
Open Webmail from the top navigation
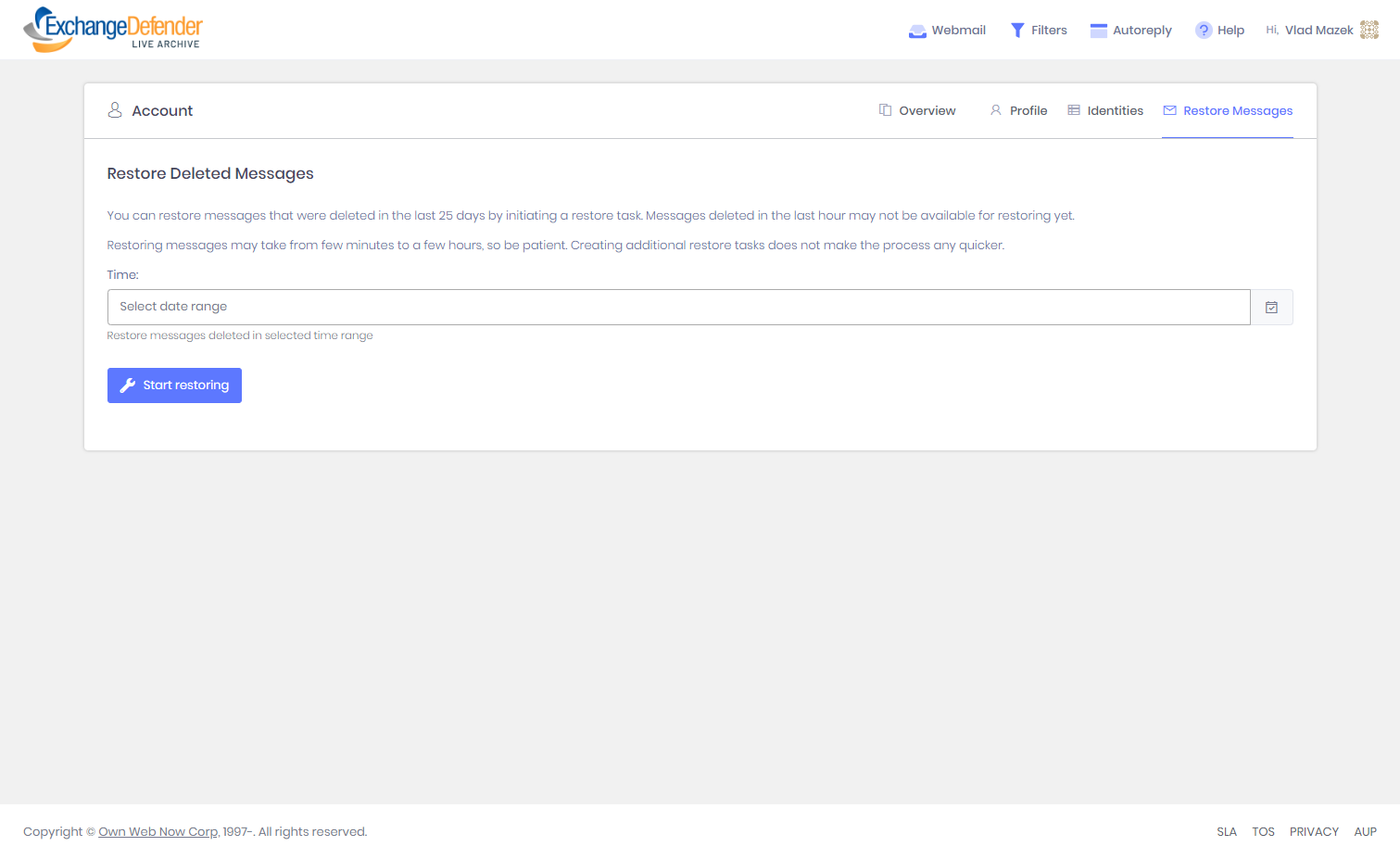(x=947, y=31)
